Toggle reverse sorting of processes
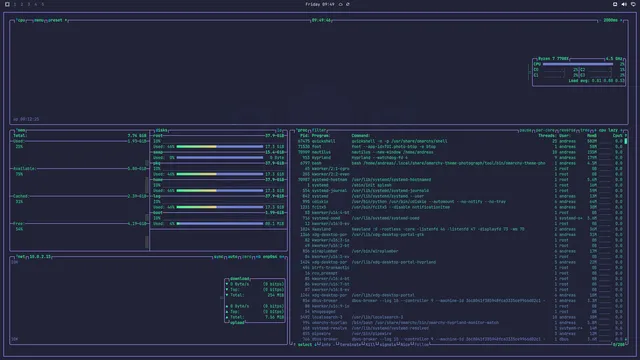This screenshot has width=640, height=360. click(x=567, y=130)
